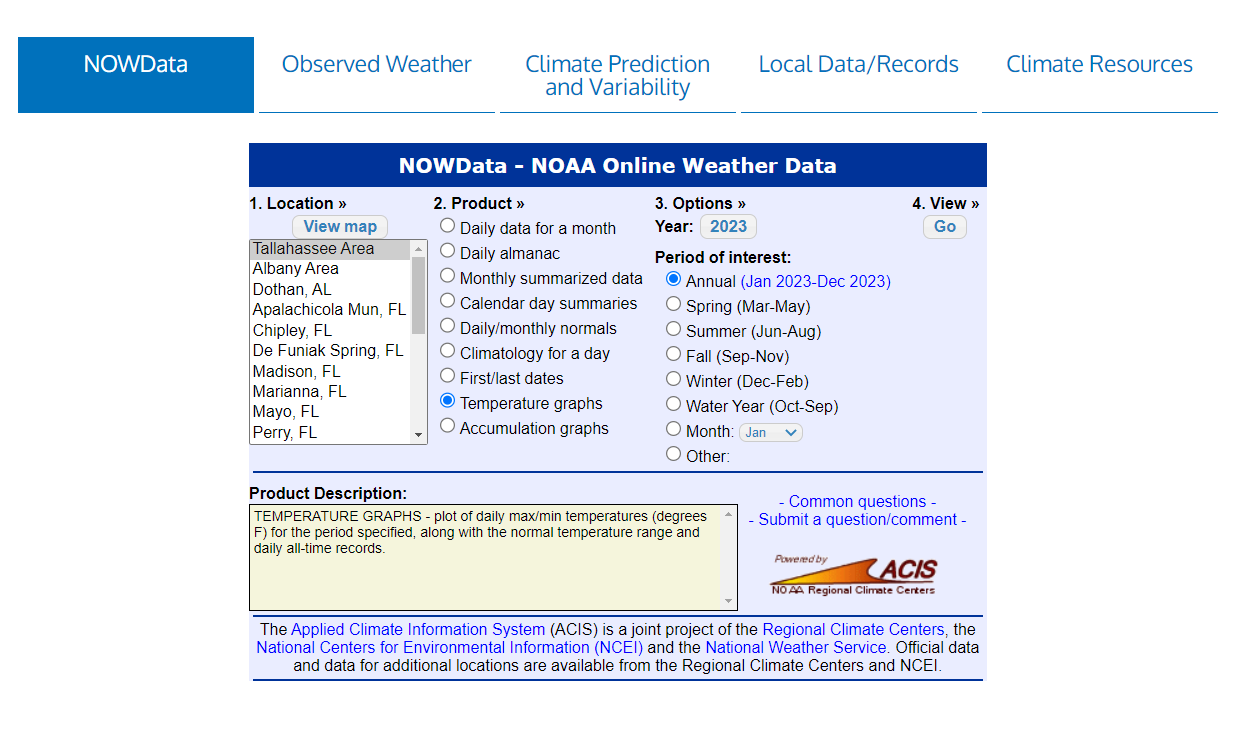
Task: Select the Month period radio
Action: (673, 430)
